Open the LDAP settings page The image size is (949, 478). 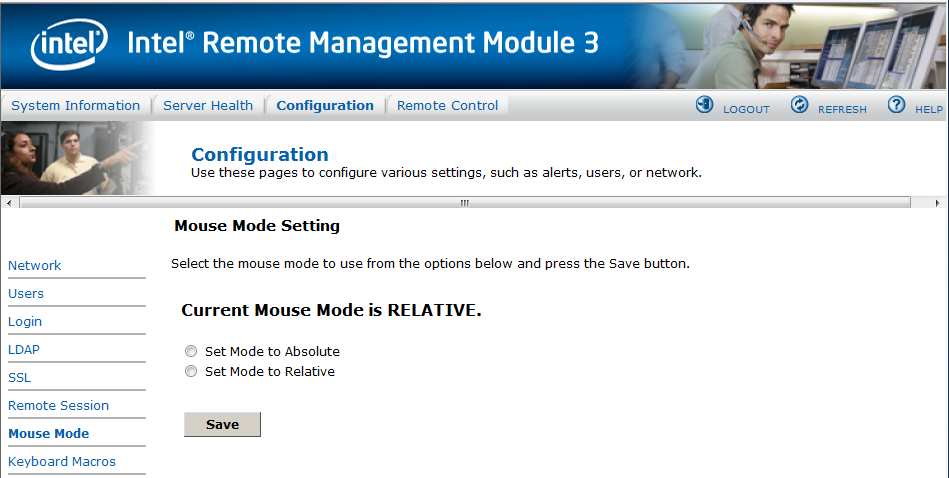pos(24,350)
